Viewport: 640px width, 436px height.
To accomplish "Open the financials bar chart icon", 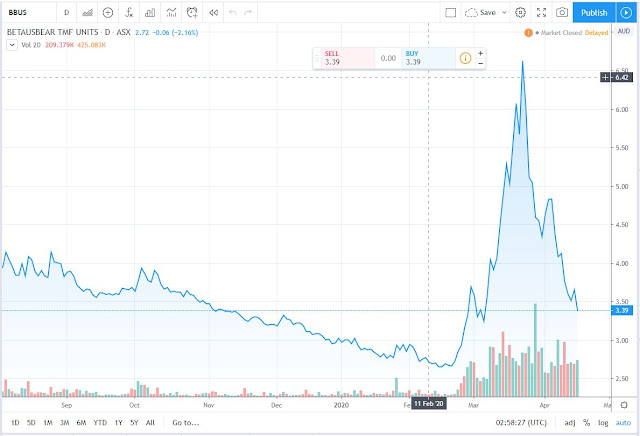I will [x=150, y=13].
